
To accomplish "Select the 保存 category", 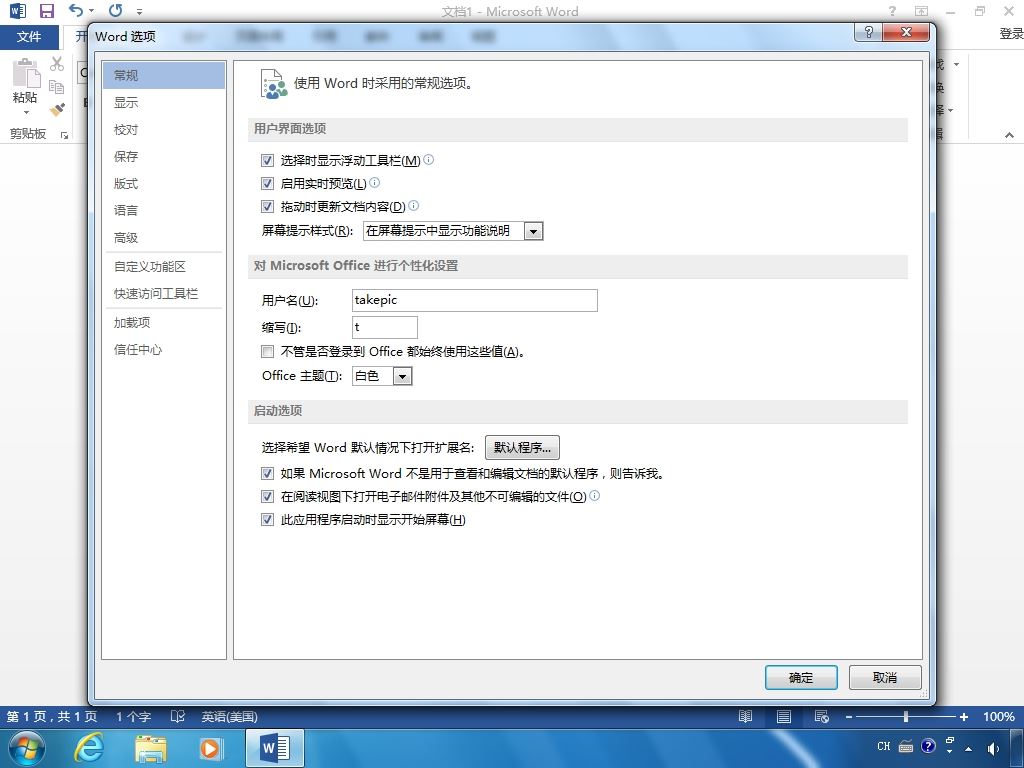I will (x=163, y=156).
